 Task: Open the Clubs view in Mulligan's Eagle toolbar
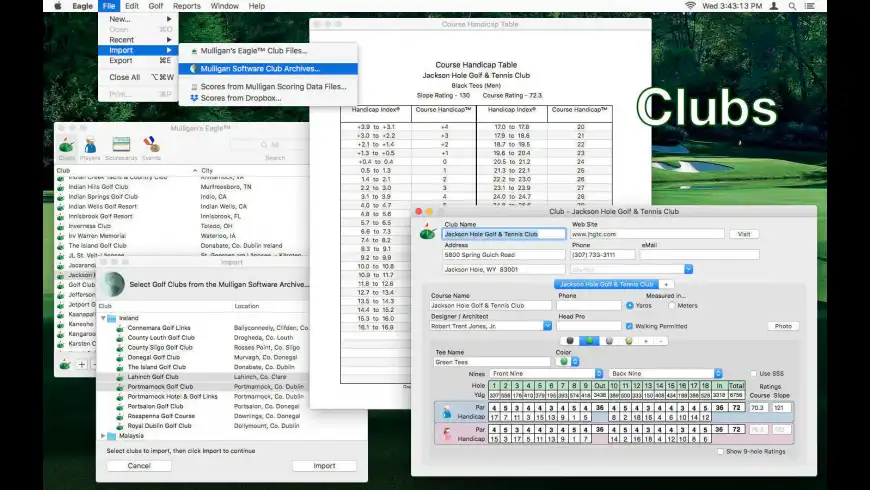click(67, 148)
